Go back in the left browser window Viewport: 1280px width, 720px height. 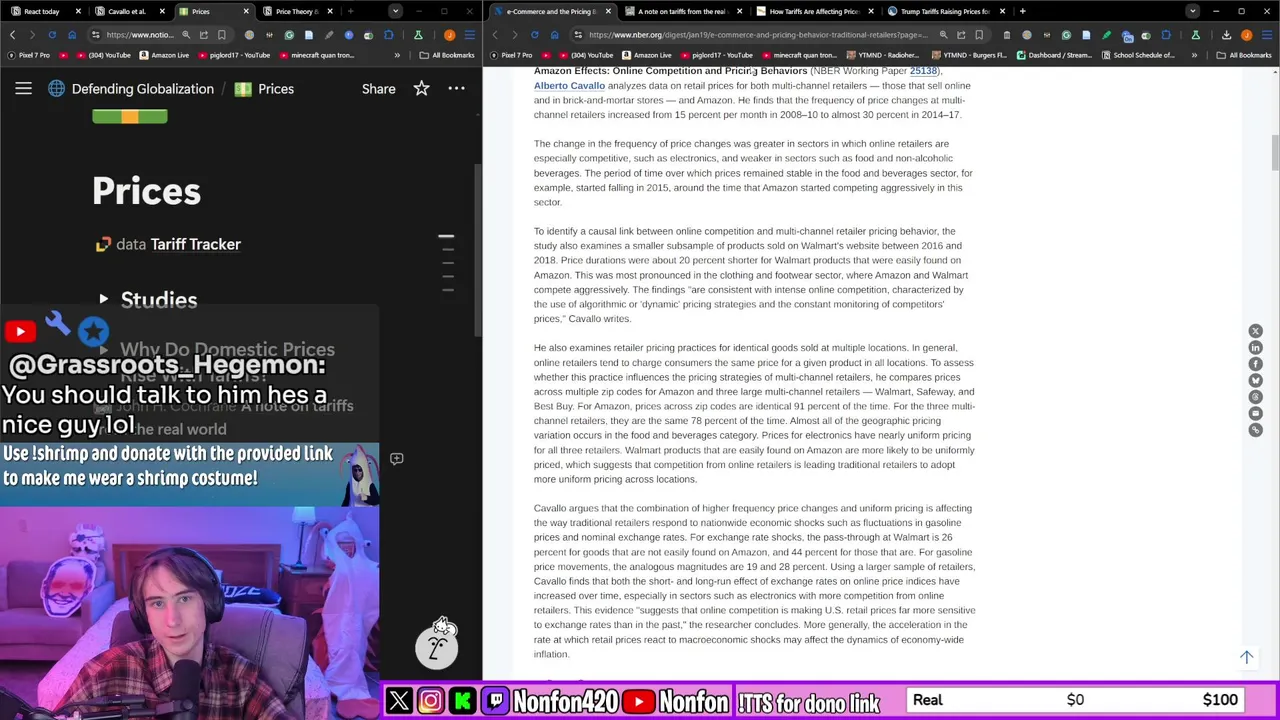coord(12,35)
